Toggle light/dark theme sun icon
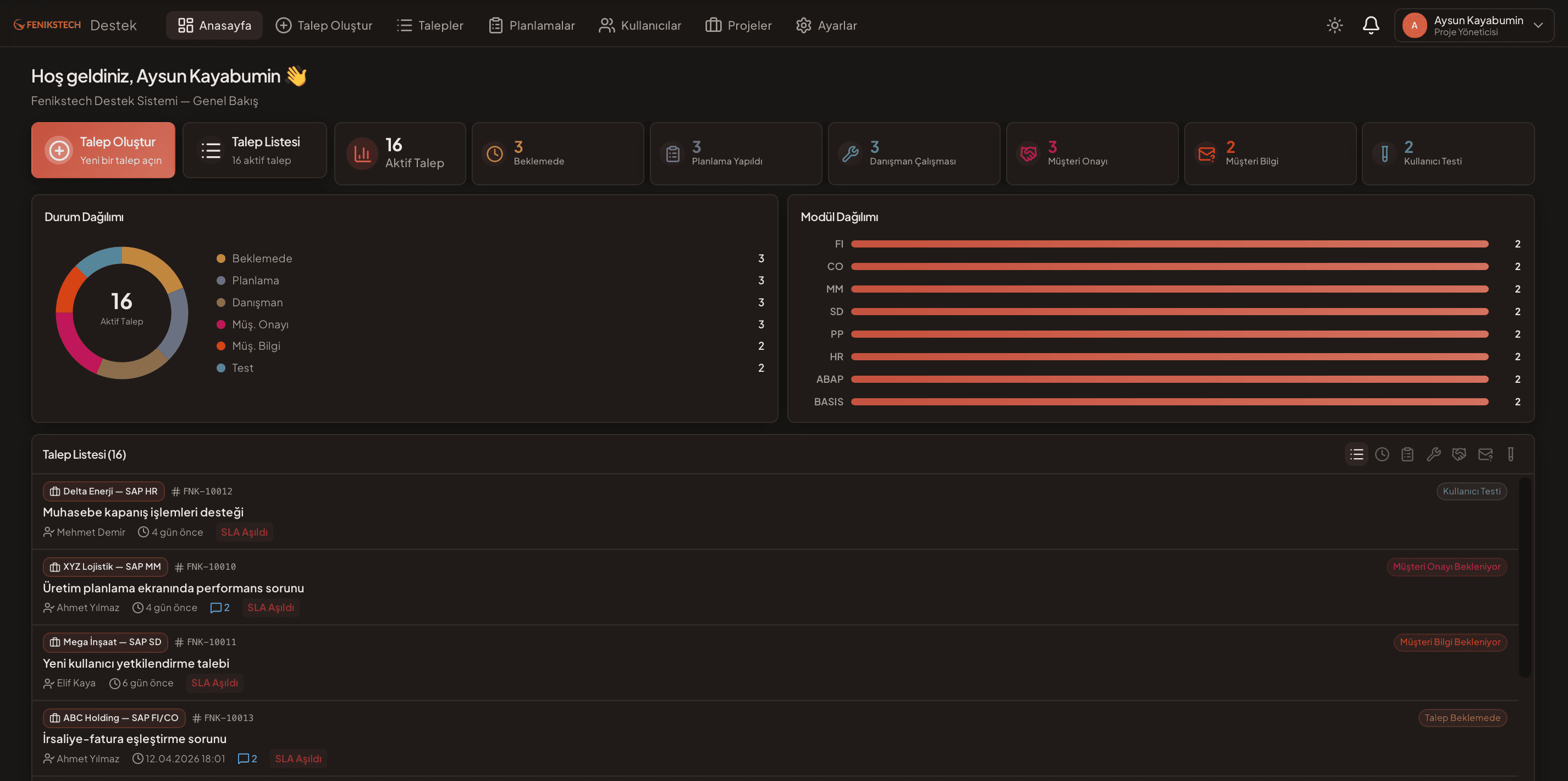Screen dimensions: 1568x781 pyautogui.click(x=1334, y=25)
